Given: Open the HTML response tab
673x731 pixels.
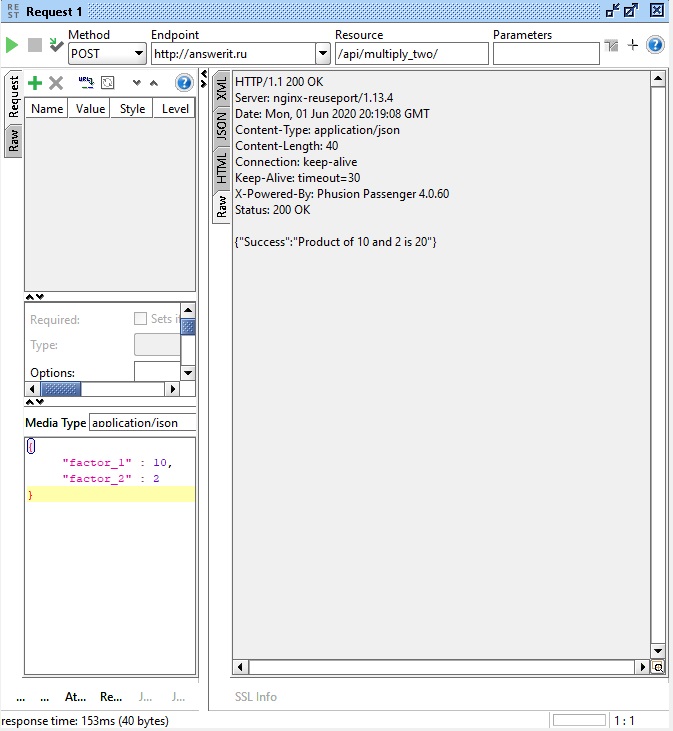Looking at the screenshot, I should coord(221,168).
